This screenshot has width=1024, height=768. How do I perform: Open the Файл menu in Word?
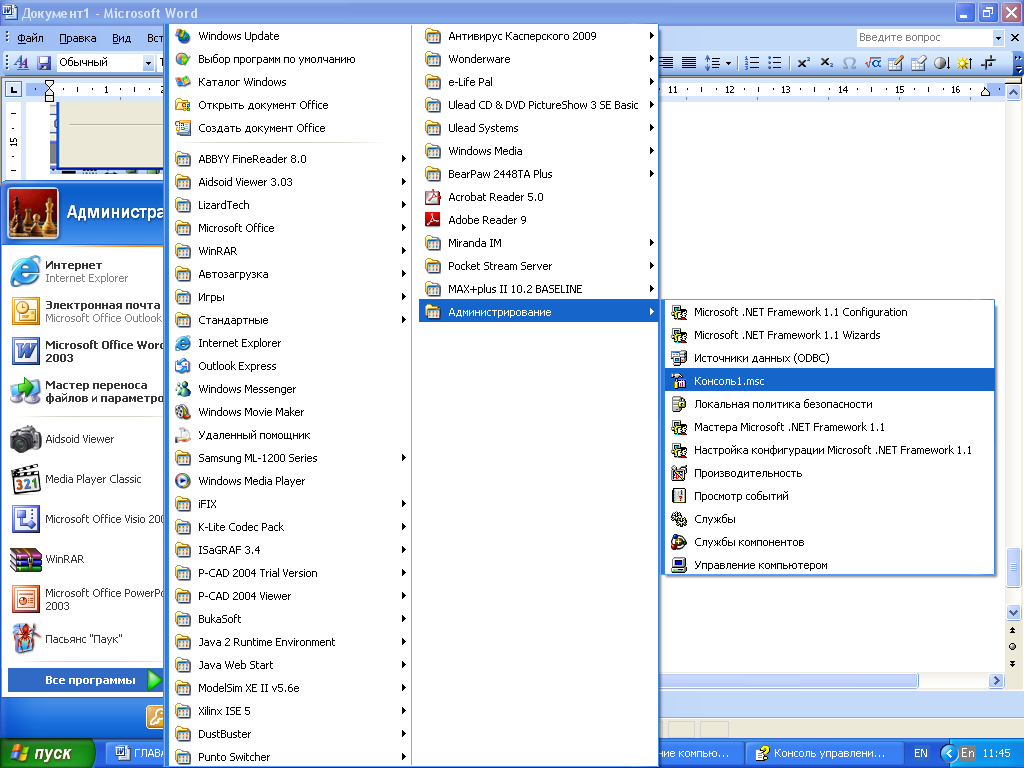[x=30, y=38]
